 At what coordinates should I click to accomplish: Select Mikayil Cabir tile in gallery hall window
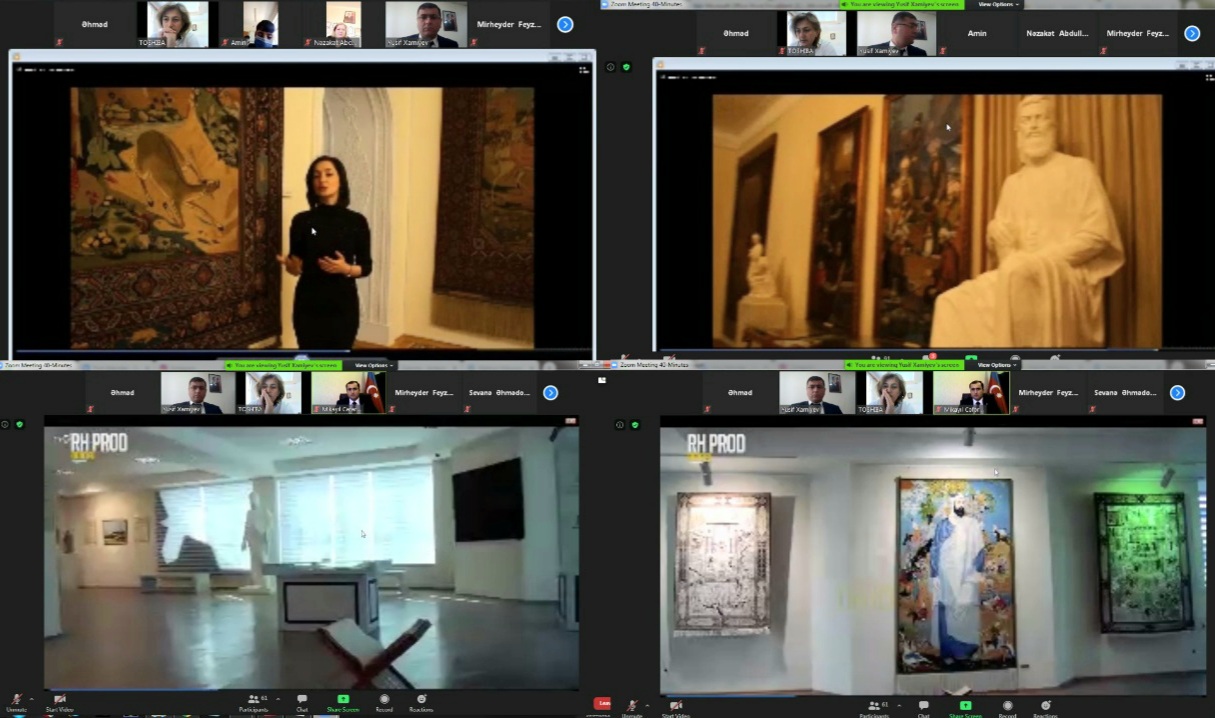[348, 393]
